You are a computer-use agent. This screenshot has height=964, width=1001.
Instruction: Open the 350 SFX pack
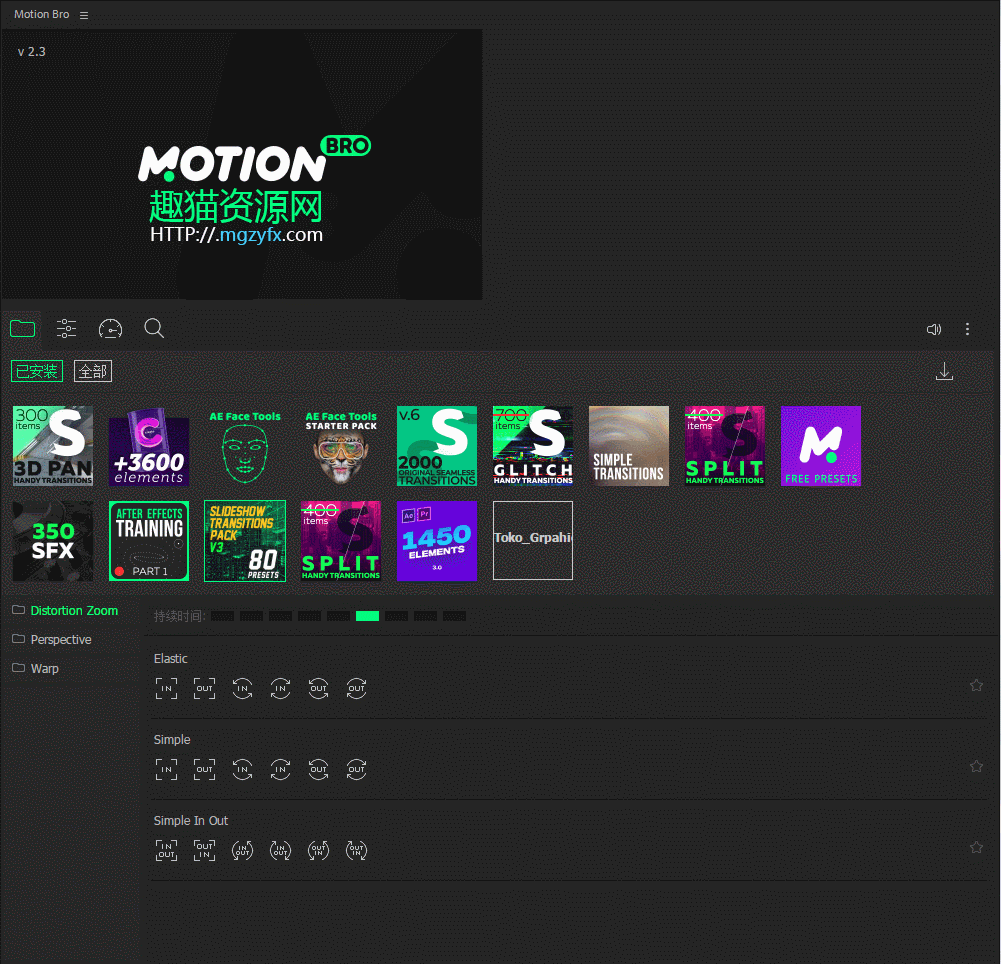pos(53,541)
